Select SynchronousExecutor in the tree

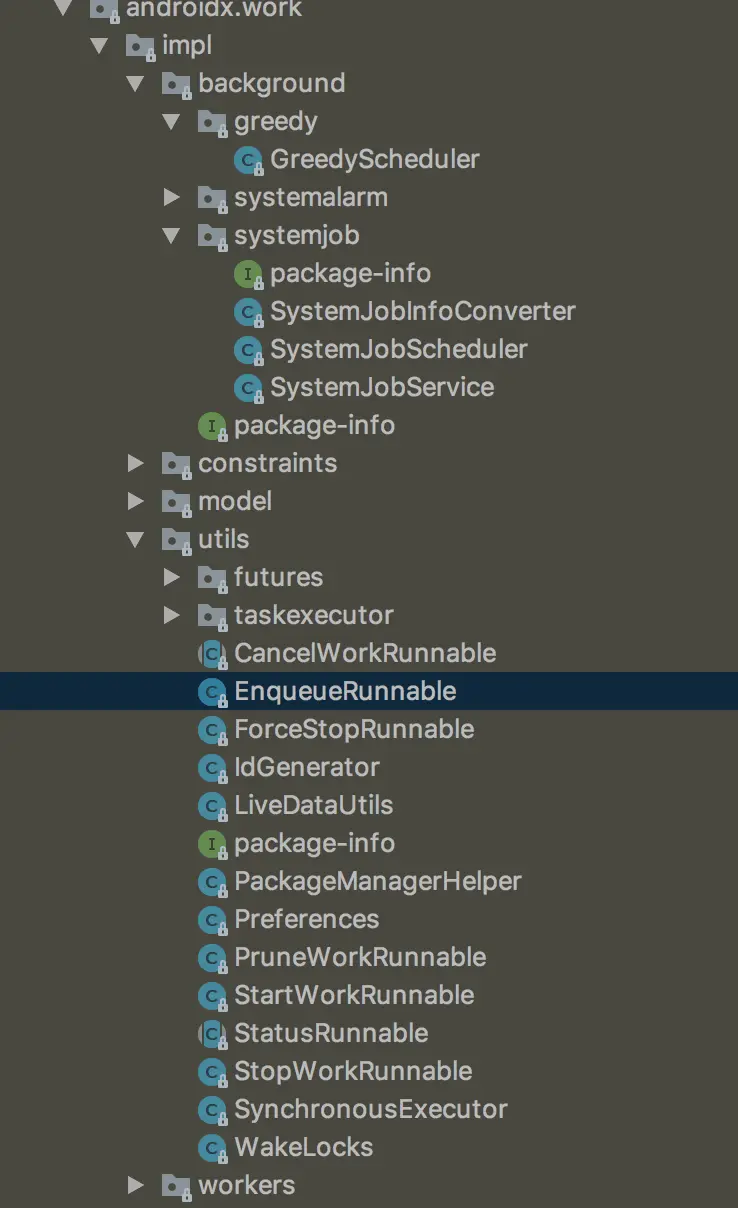(x=370, y=1110)
